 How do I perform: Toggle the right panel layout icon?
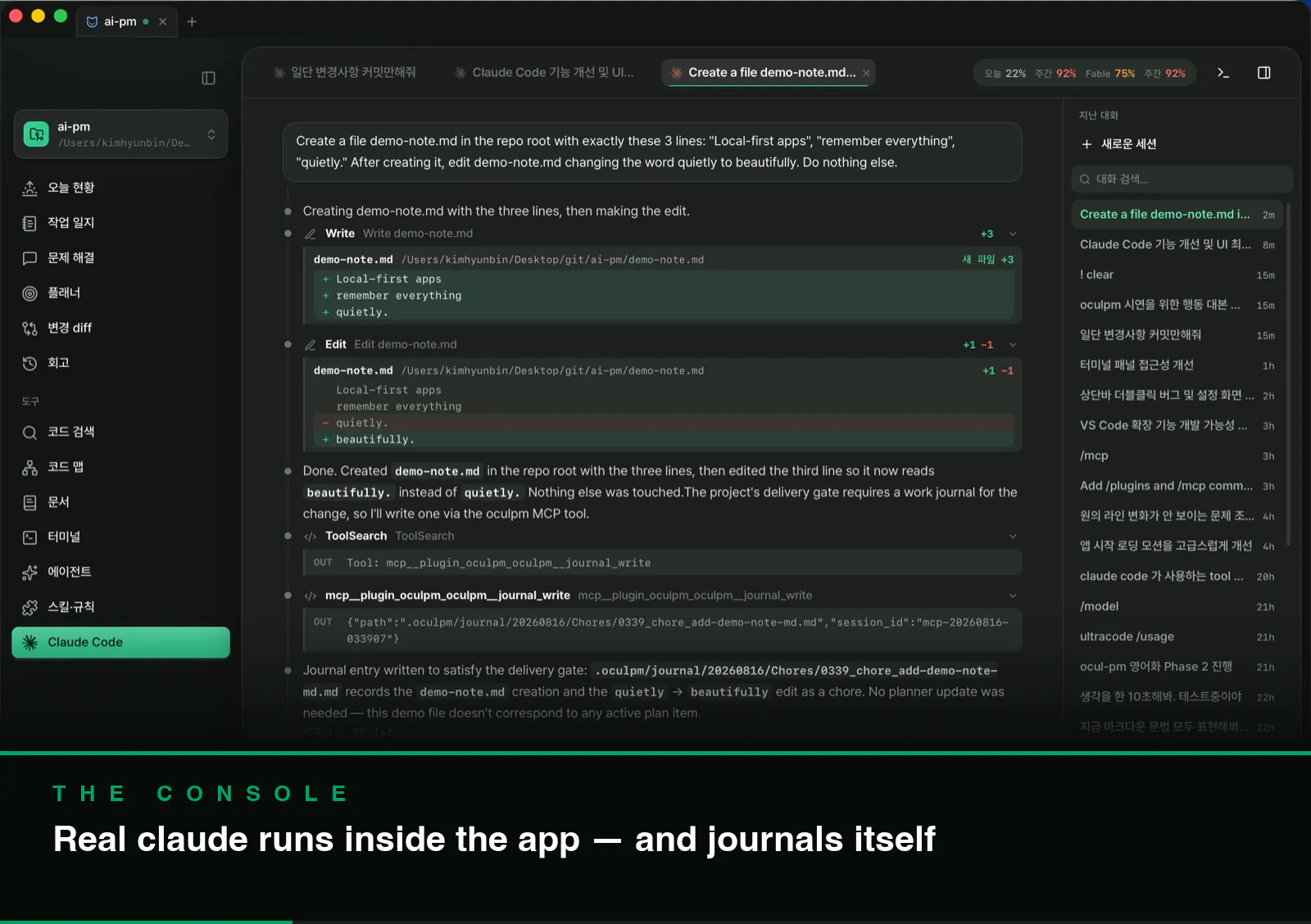[1263, 73]
